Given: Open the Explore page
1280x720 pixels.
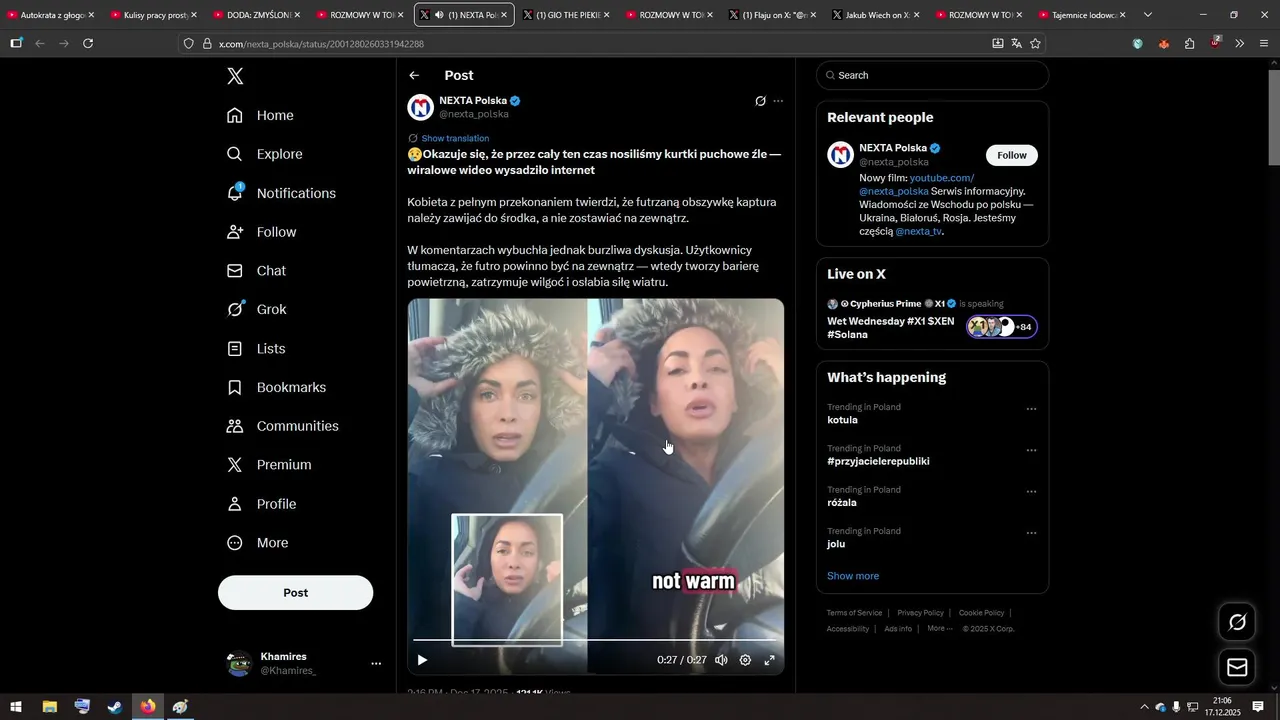Looking at the screenshot, I should [264, 154].
